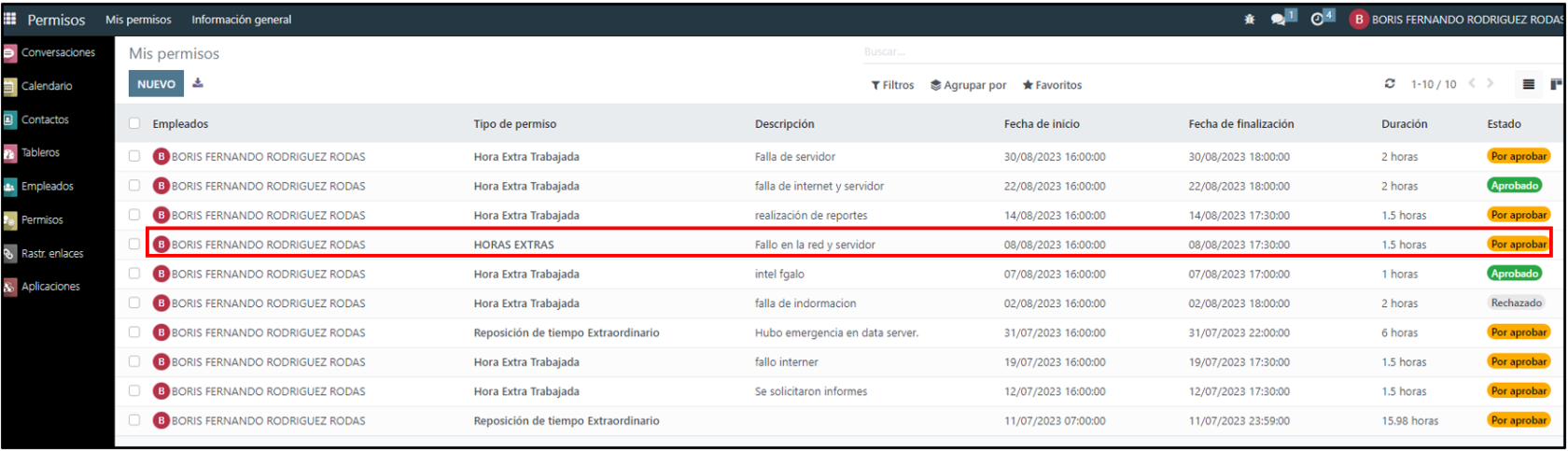Open Información general menu
This screenshot has width=1568, height=451.
click(x=241, y=20)
